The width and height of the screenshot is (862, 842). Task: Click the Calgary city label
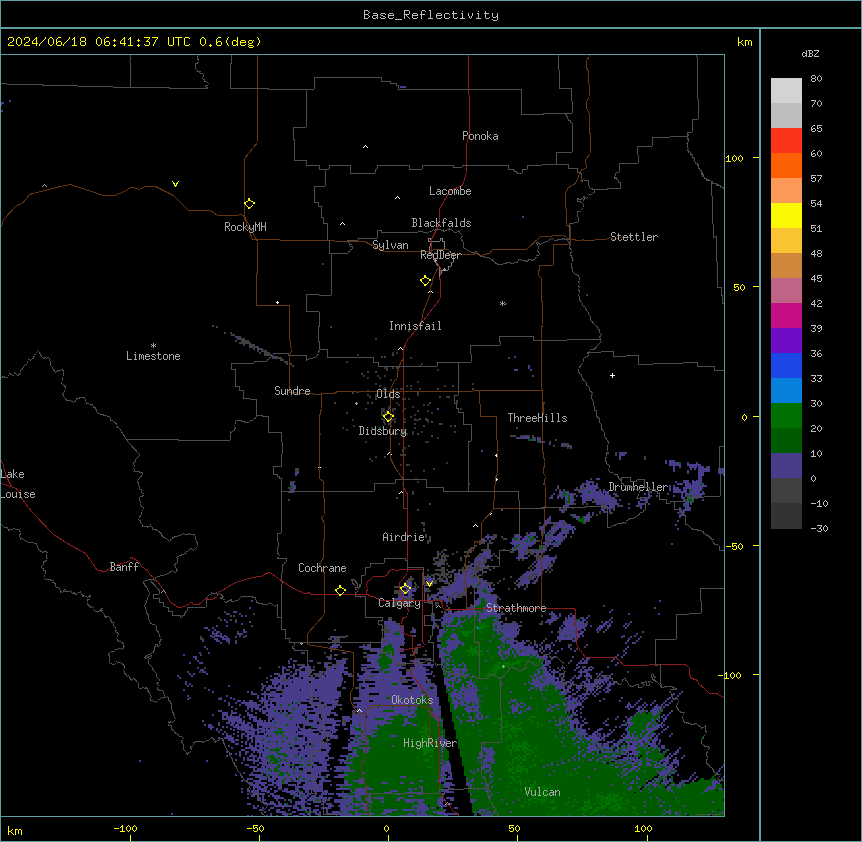pos(399,603)
